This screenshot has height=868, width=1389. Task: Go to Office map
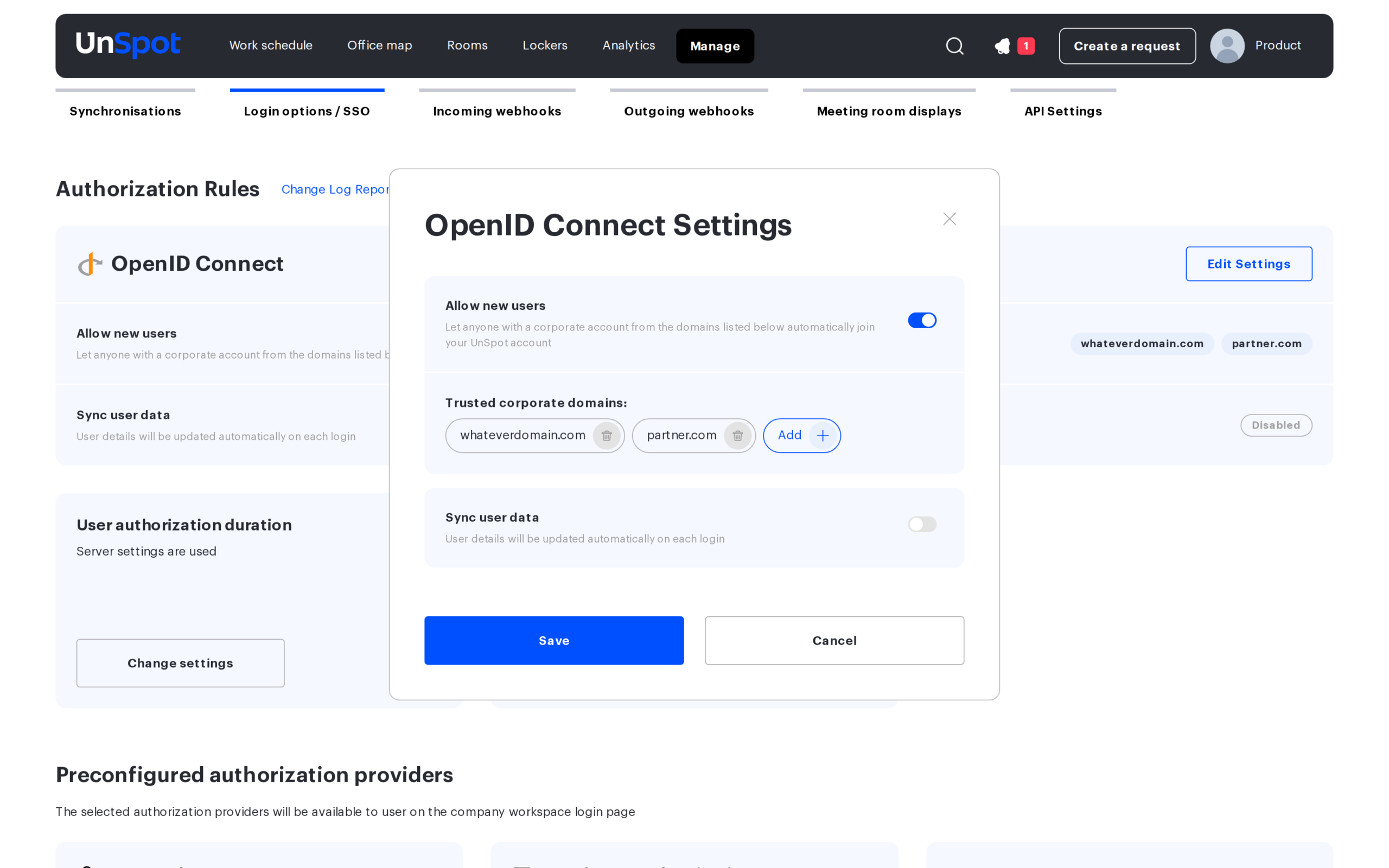coord(379,46)
